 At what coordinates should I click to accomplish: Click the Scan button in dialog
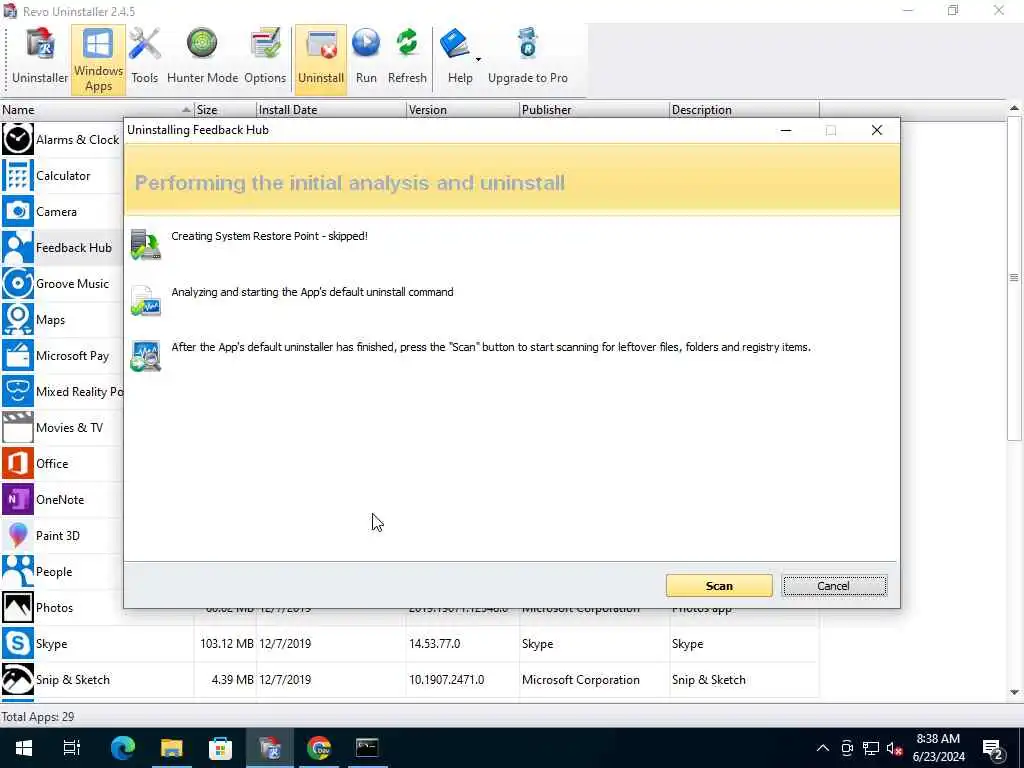point(719,586)
